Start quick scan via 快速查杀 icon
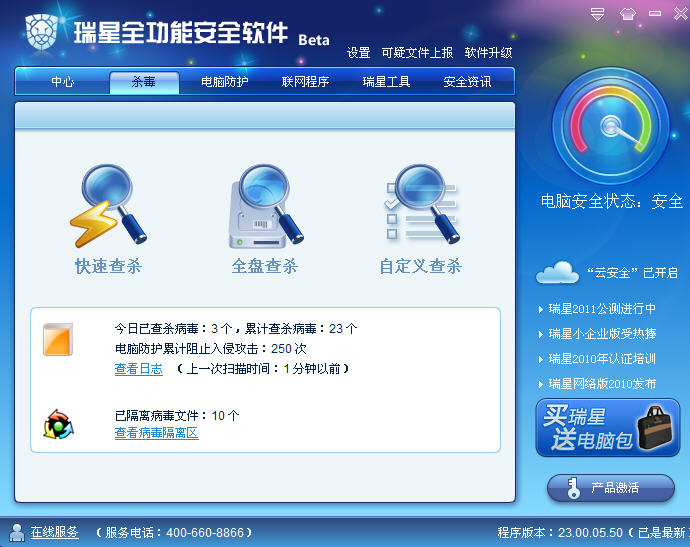The height and width of the screenshot is (547, 690). pyautogui.click(x=108, y=206)
